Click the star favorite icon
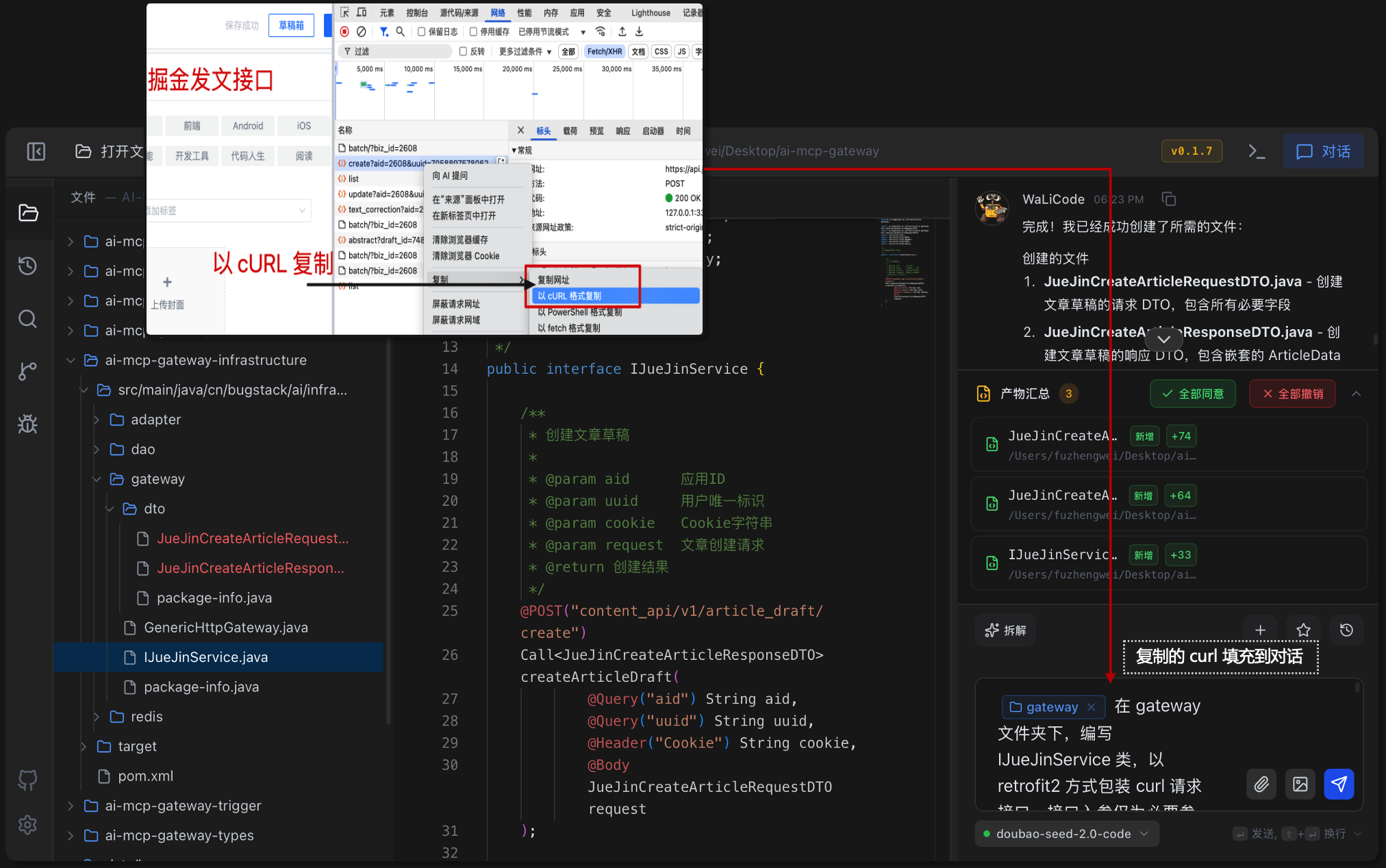The width and height of the screenshot is (1386, 868). [x=1303, y=630]
